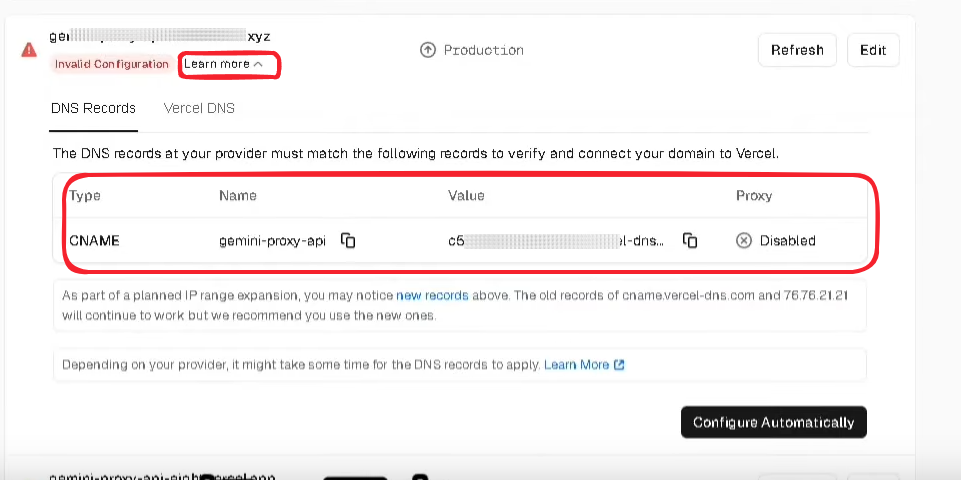Click the Edit button for the domain
961x480 pixels.
873,50
